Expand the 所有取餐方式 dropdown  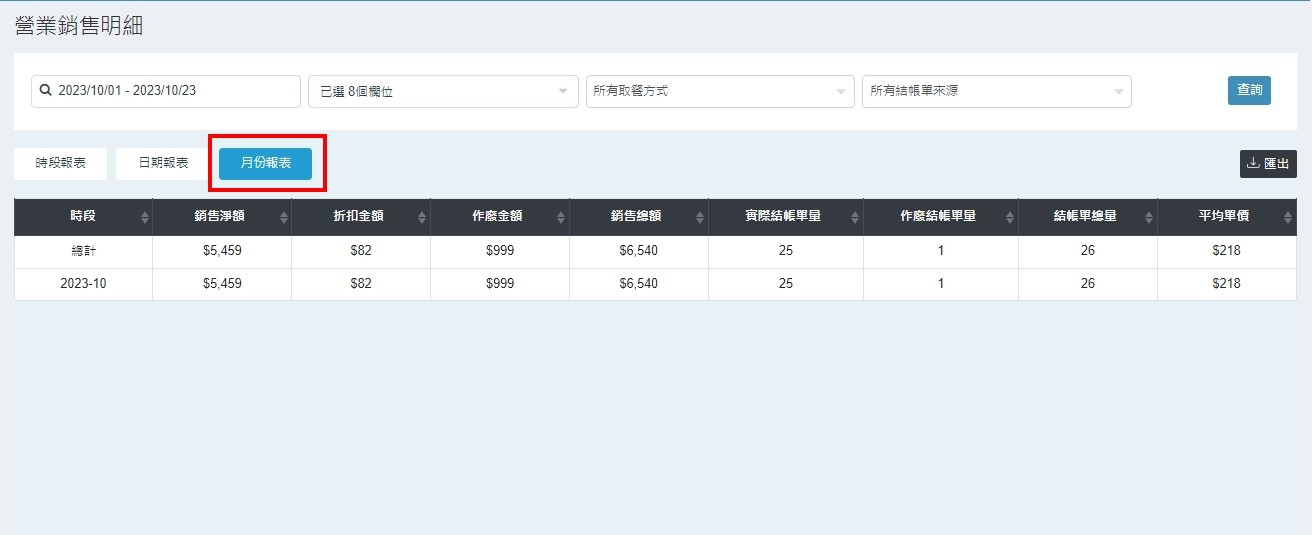720,91
